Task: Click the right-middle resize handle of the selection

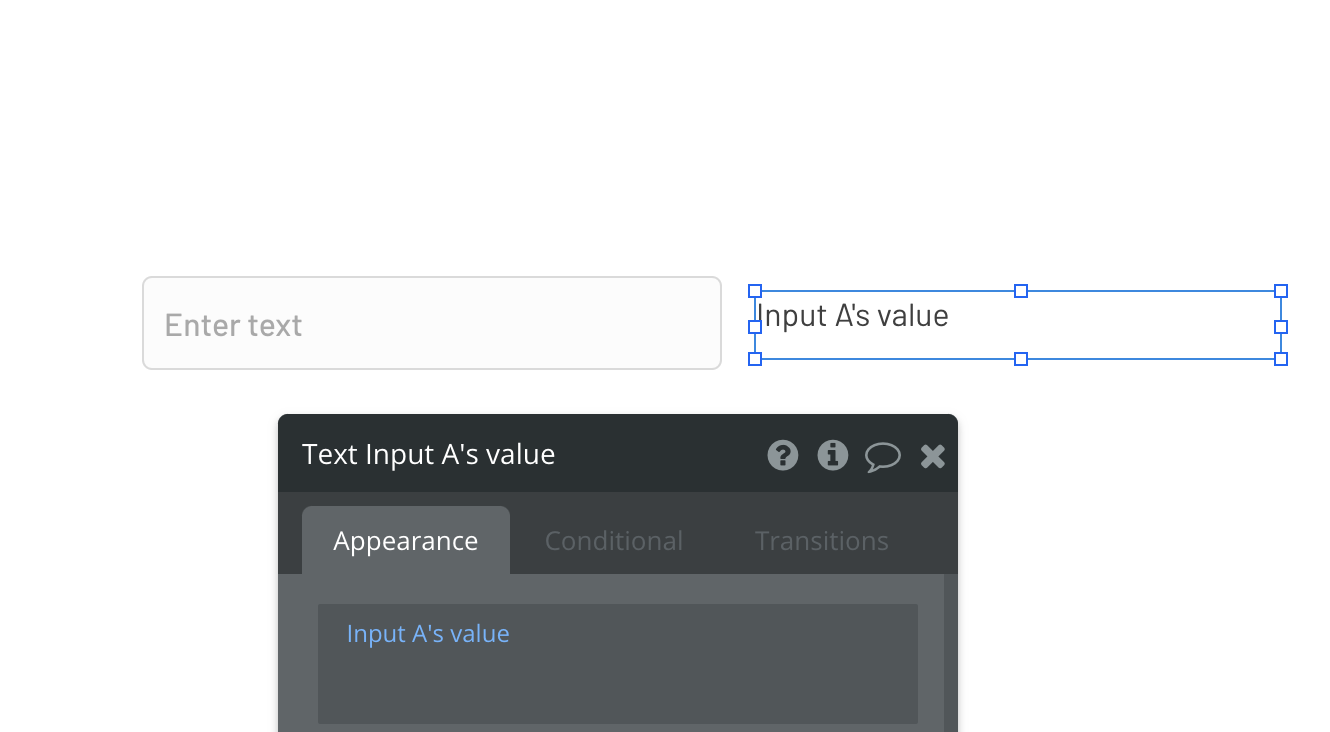Action: [1281, 325]
